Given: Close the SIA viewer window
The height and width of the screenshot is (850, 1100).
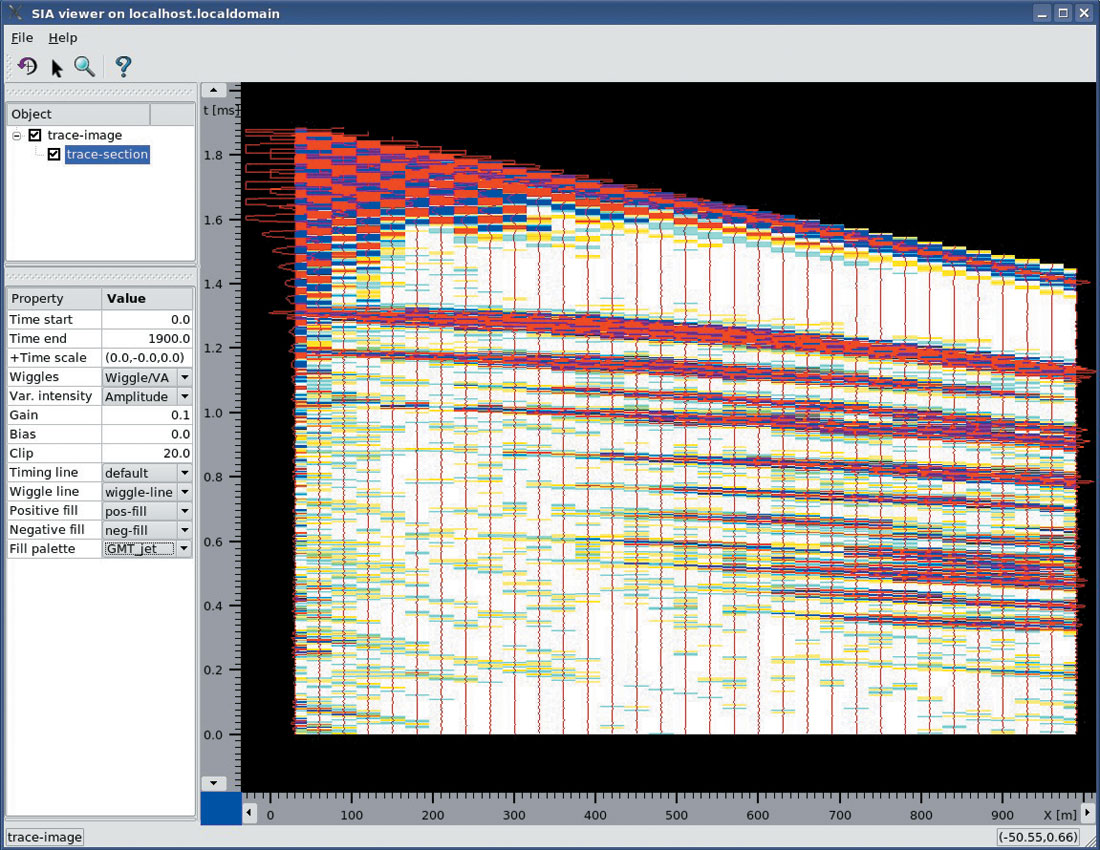Looking at the screenshot, I should (x=1084, y=13).
